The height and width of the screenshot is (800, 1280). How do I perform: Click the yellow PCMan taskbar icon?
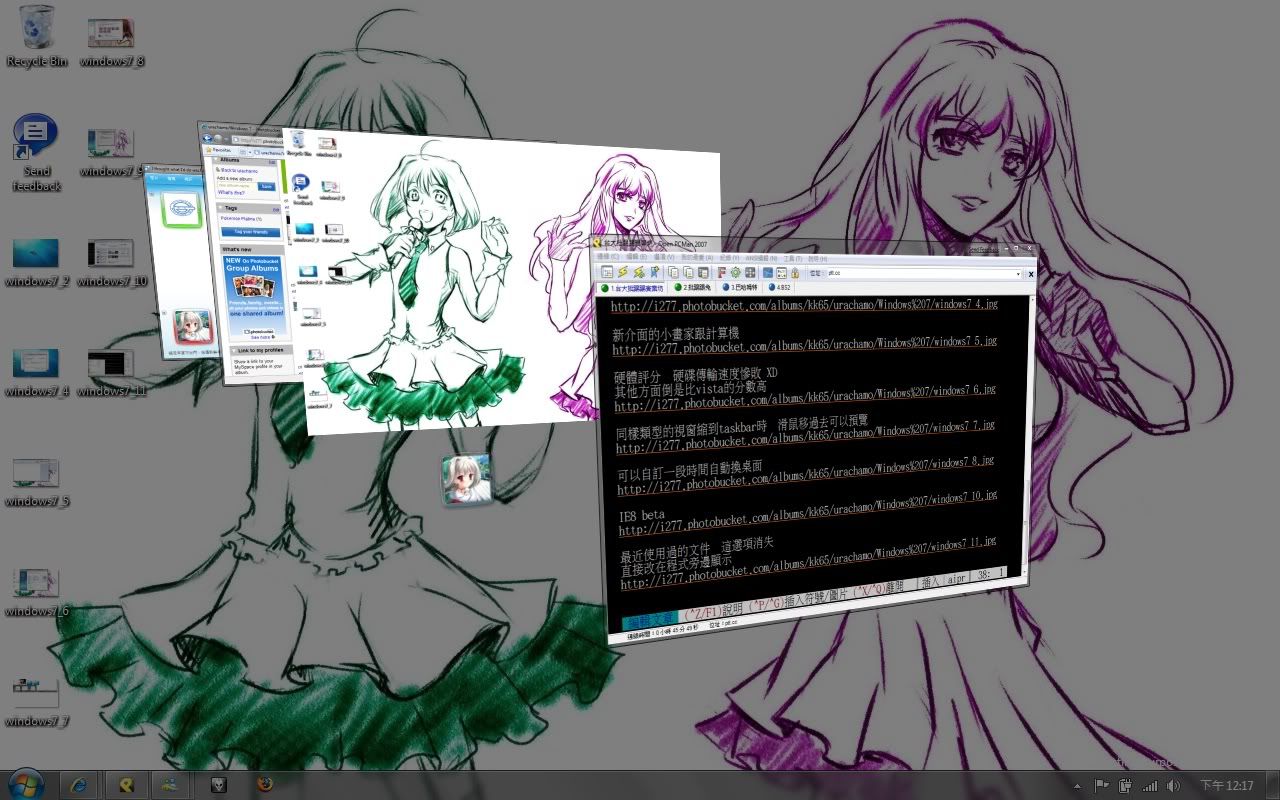pos(126,784)
